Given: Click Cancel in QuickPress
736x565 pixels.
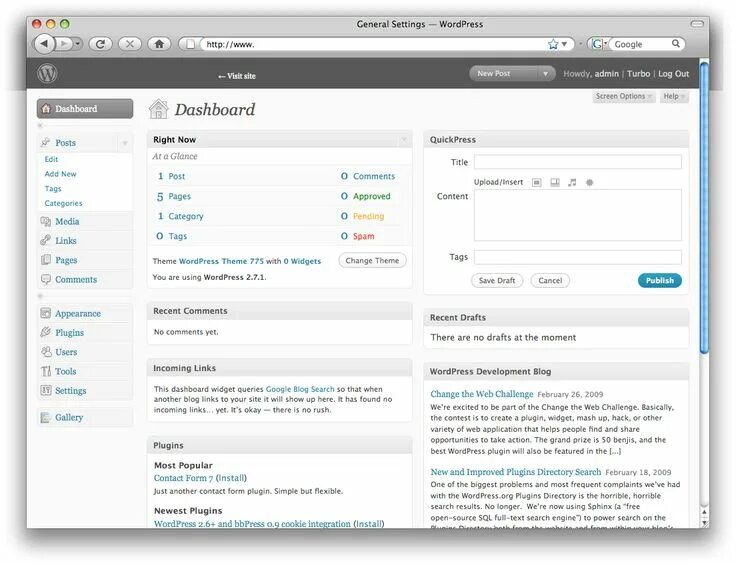Looking at the screenshot, I should [x=550, y=280].
